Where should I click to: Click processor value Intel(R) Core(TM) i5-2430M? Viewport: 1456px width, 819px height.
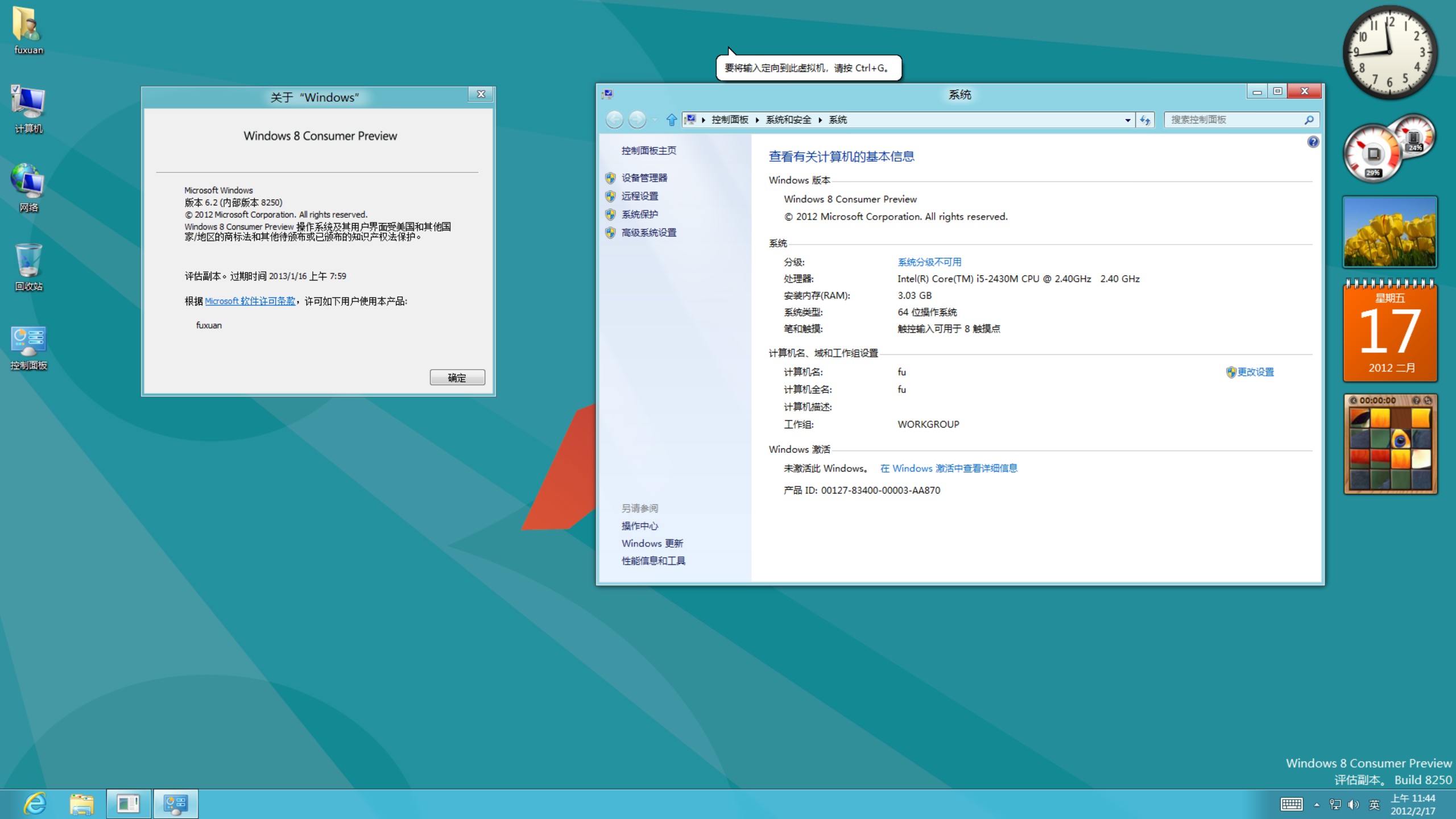click(x=1018, y=279)
